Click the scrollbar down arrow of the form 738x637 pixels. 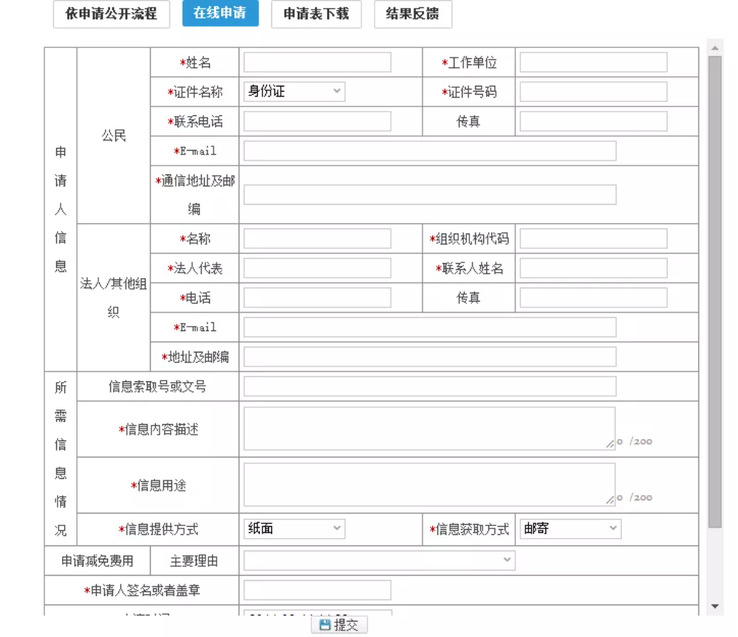(x=715, y=606)
